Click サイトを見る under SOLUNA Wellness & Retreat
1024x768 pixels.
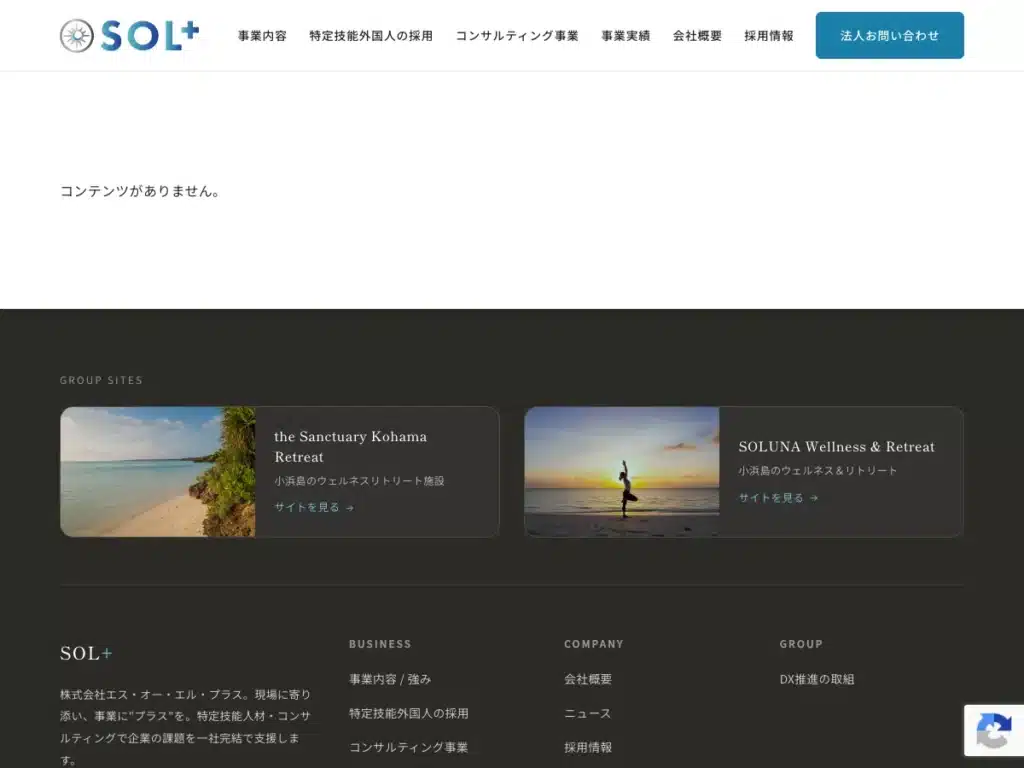click(x=778, y=498)
